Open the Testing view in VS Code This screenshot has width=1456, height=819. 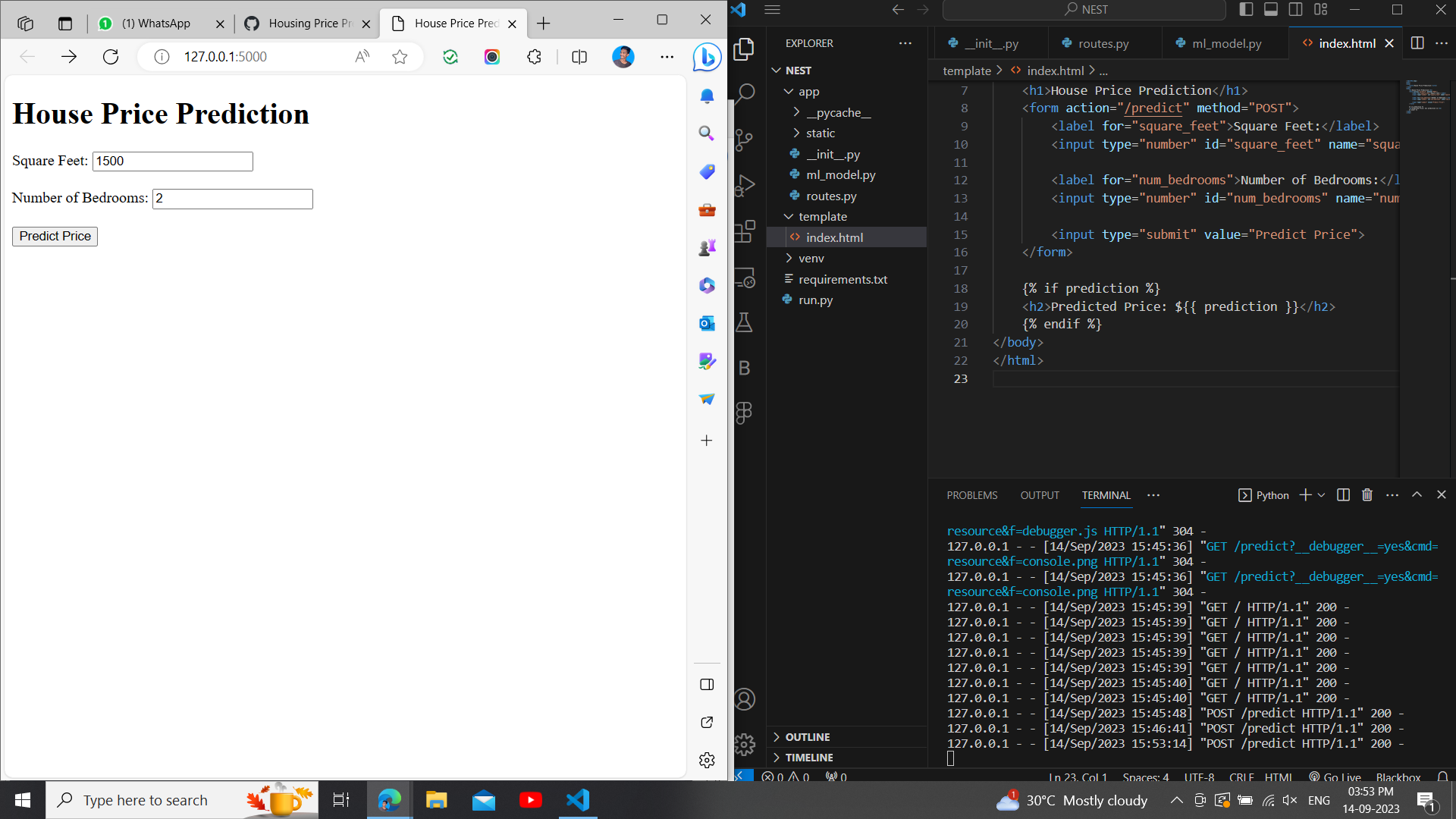pyautogui.click(x=745, y=322)
